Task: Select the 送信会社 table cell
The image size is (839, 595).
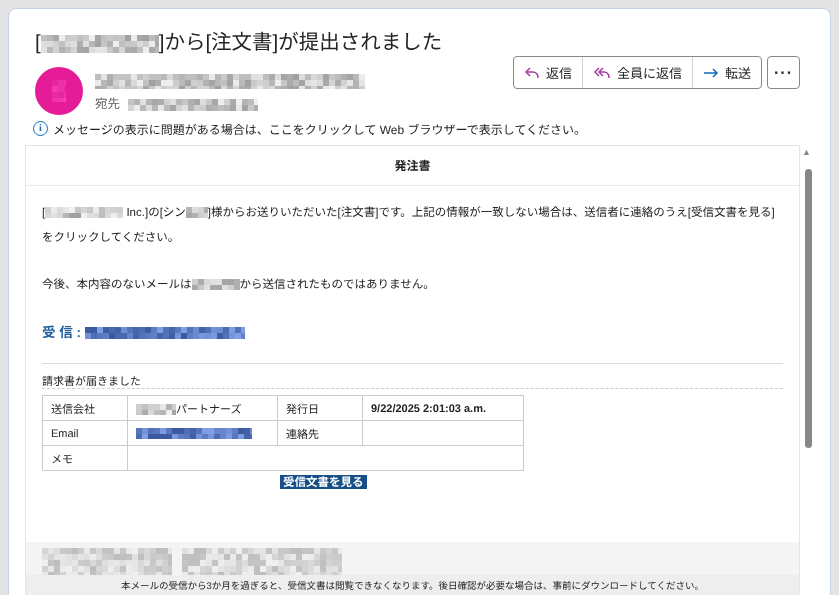Action: coord(85,408)
